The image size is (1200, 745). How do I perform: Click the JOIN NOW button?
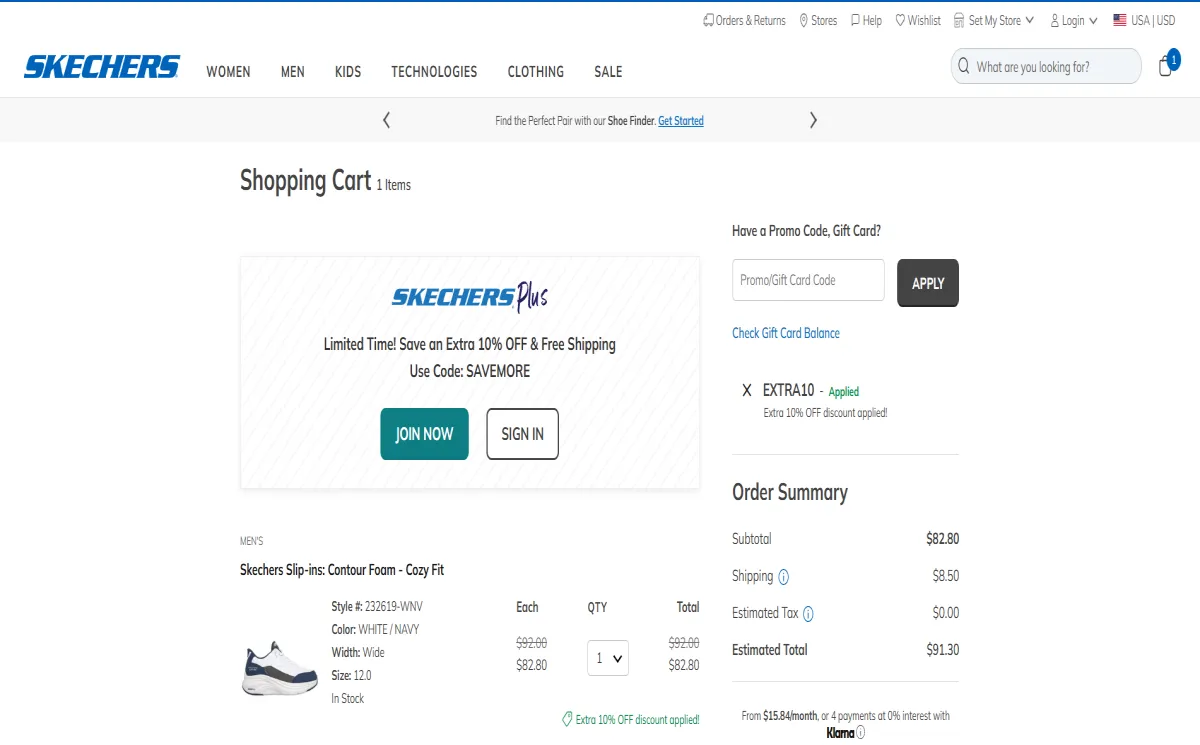(423, 433)
